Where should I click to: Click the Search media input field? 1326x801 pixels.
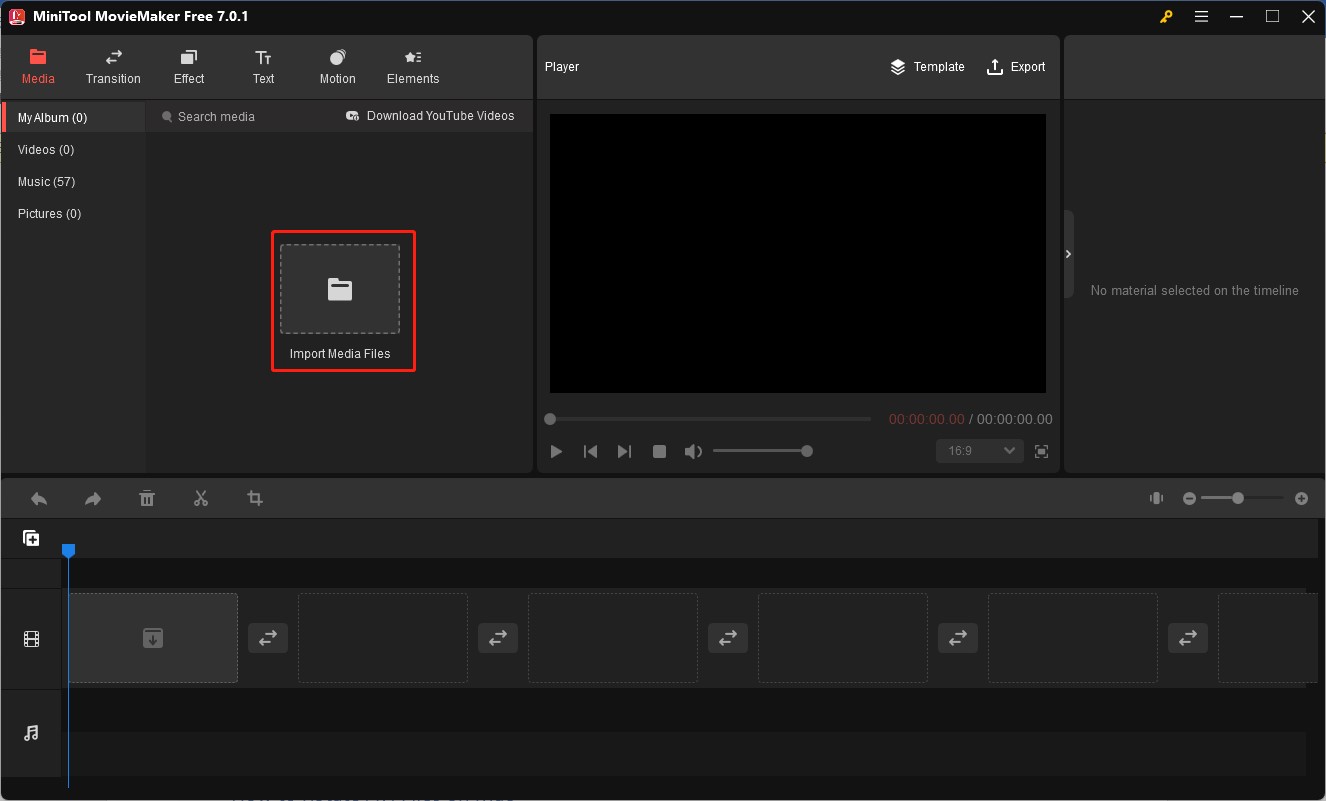pos(215,116)
